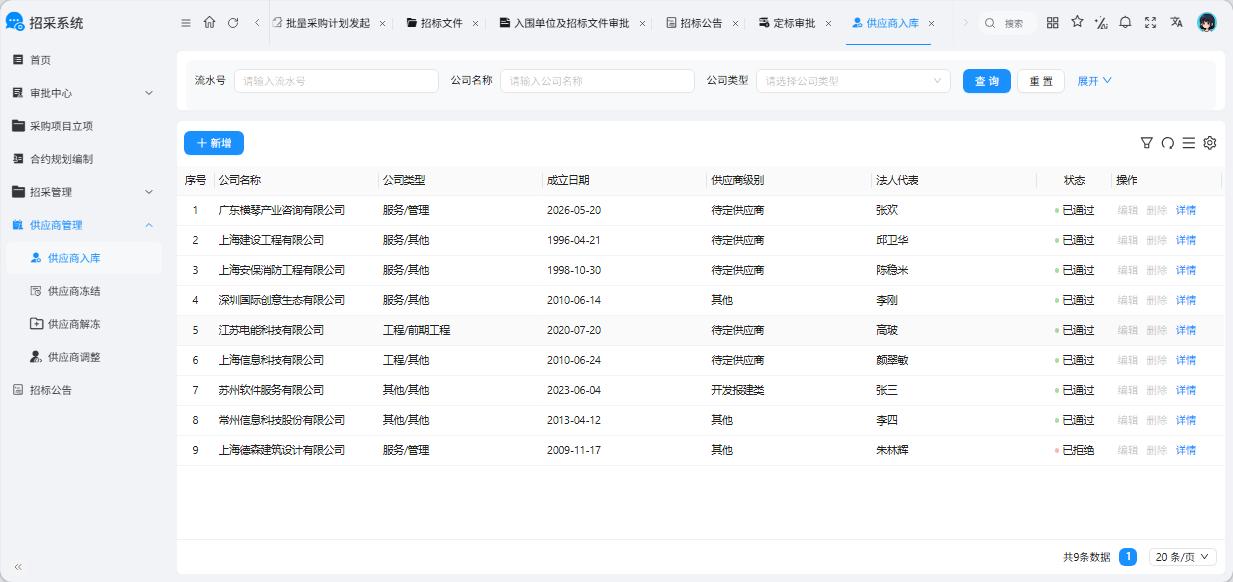Open the 公司类型 dropdown
The width and height of the screenshot is (1233, 582).
click(x=853, y=81)
